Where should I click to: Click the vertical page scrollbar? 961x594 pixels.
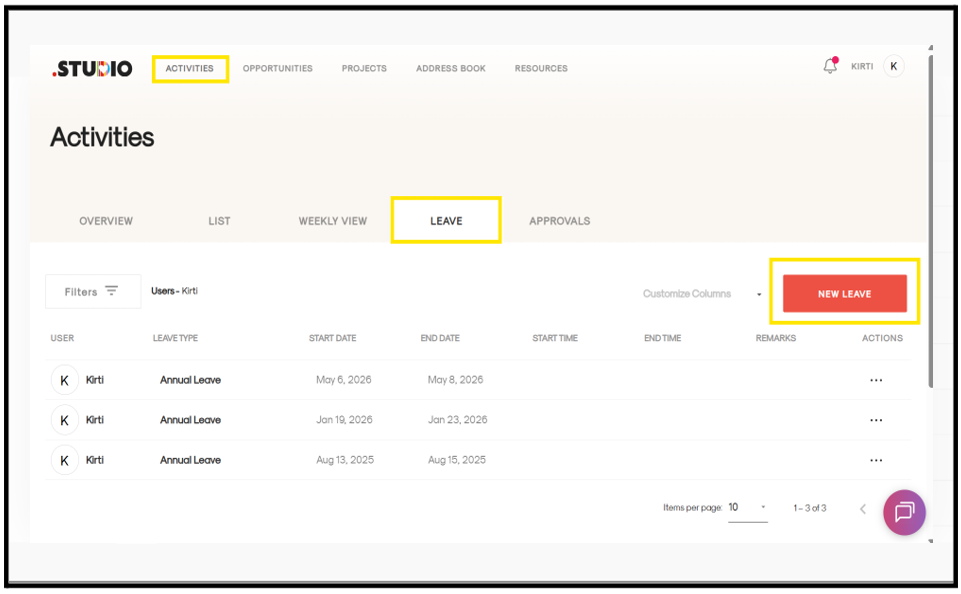coord(930,221)
